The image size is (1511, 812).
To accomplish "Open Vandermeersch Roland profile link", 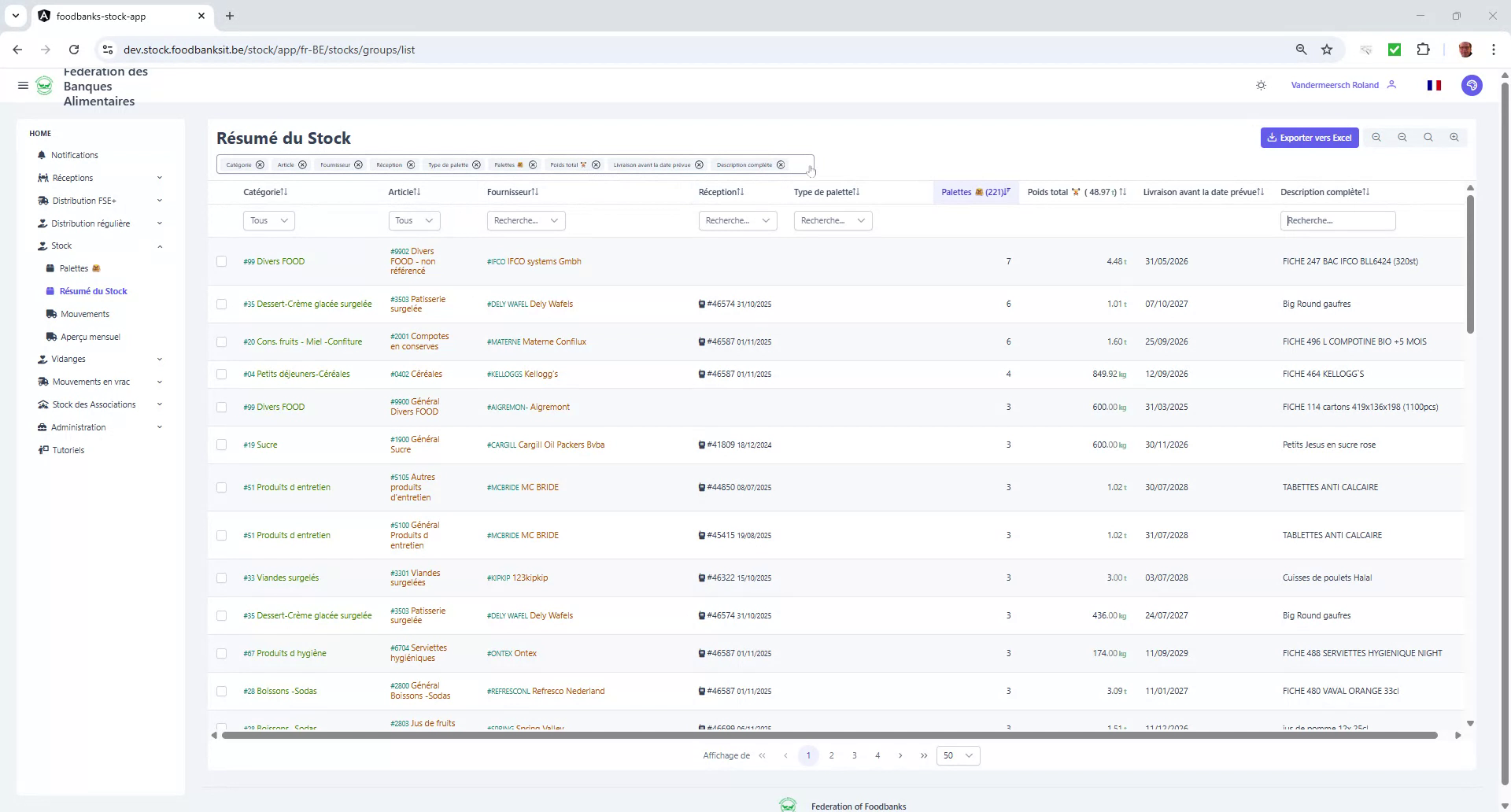I will (x=1335, y=85).
